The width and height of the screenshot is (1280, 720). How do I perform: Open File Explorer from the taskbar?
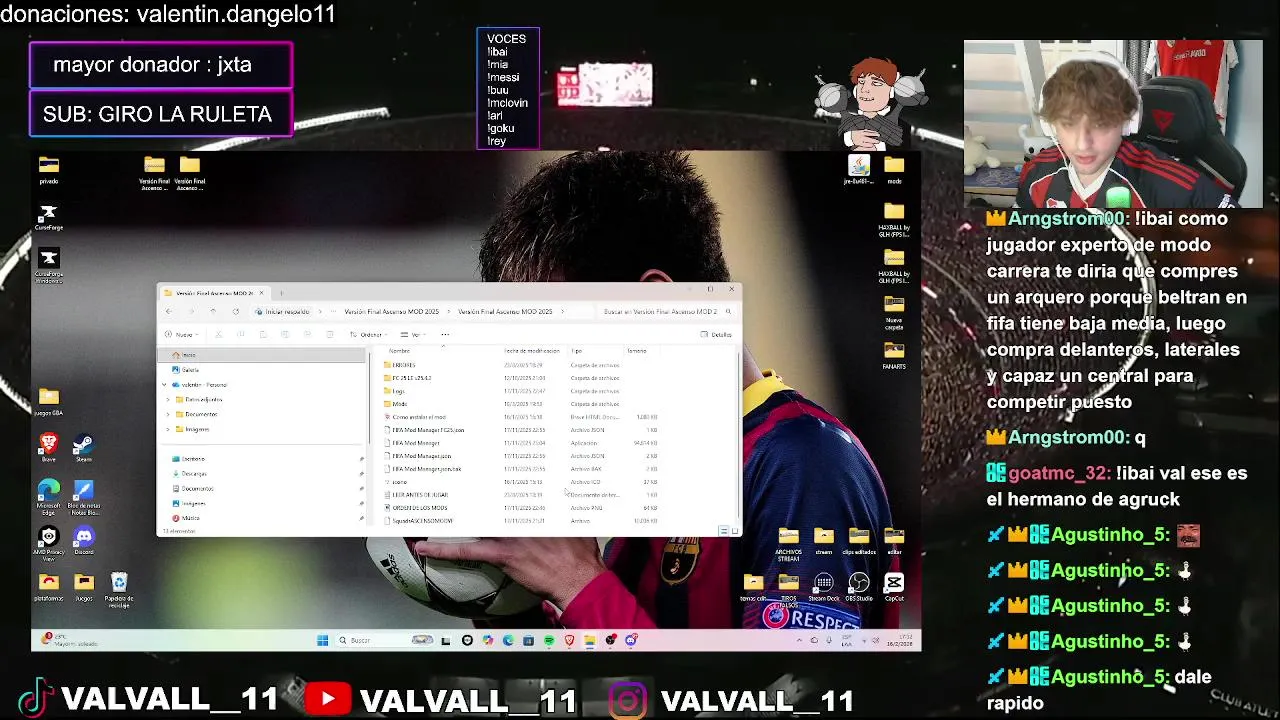(589, 640)
